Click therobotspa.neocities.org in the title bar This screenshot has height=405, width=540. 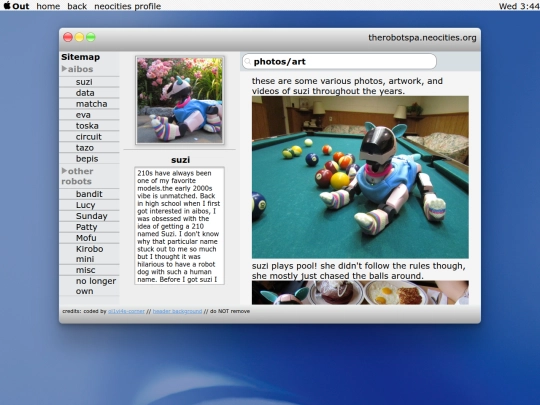(422, 38)
